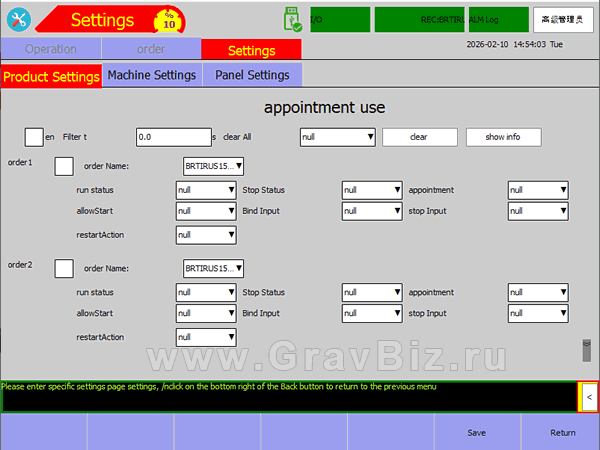Image resolution: width=600 pixels, height=450 pixels.
Task: Toggle the 'en' enable checkbox
Action: pyautogui.click(x=34, y=137)
